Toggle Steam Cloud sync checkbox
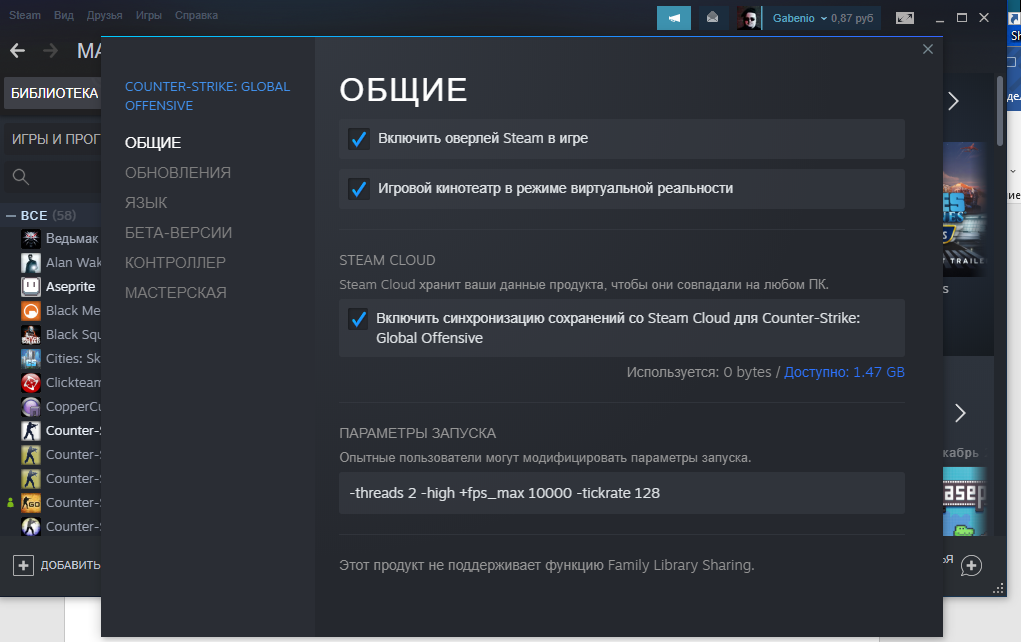 pos(358,319)
